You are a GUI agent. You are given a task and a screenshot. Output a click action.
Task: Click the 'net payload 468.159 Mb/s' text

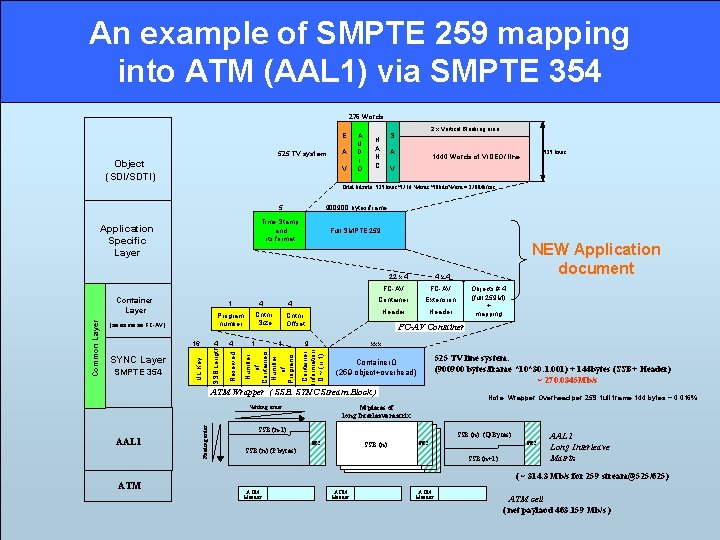557,510
